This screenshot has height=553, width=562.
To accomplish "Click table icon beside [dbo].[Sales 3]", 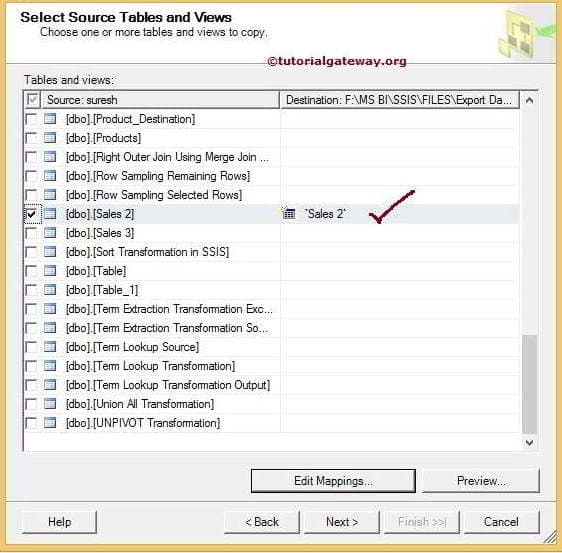I will (x=50, y=233).
